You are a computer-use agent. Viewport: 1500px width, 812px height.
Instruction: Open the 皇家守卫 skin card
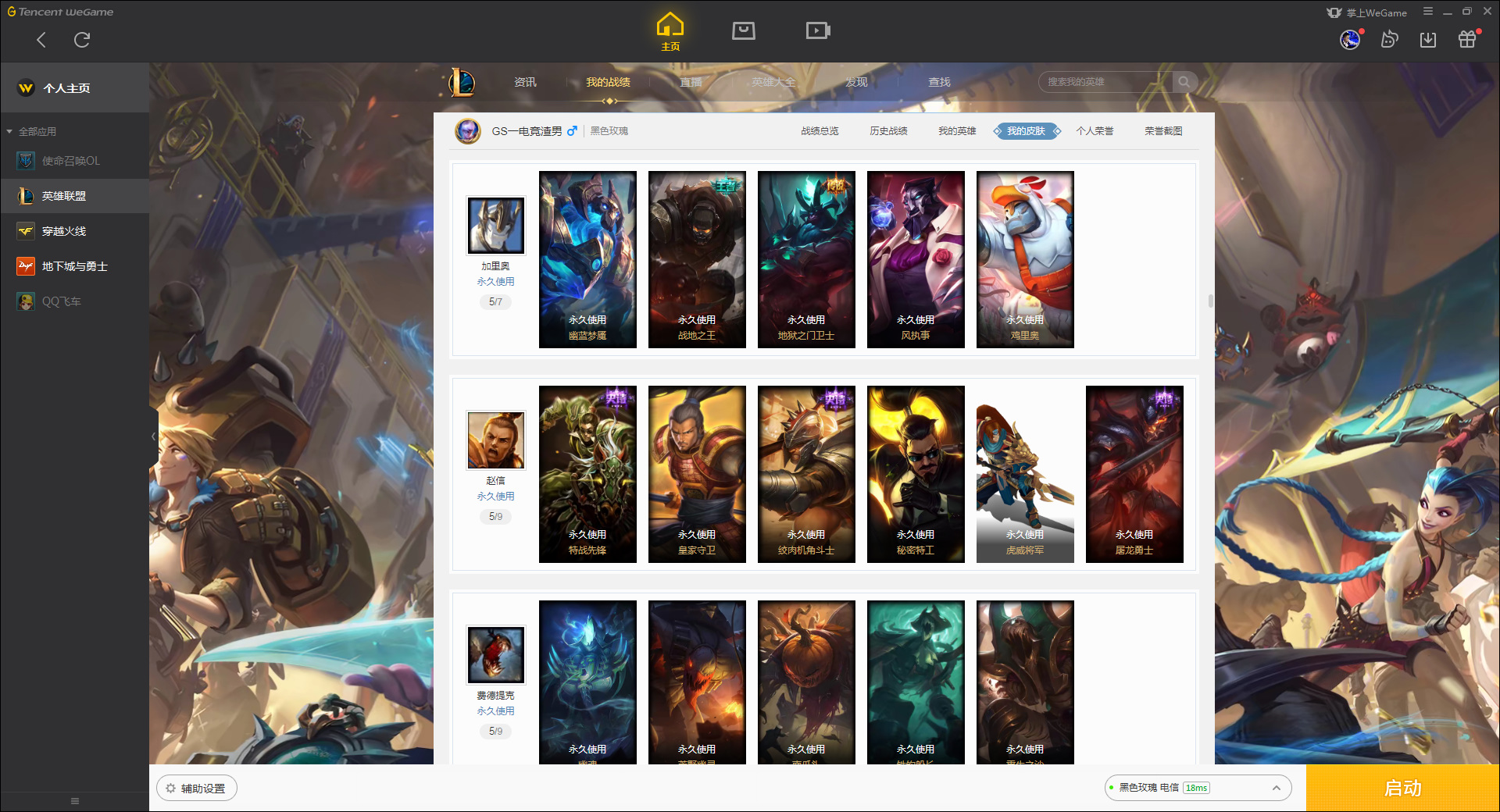pyautogui.click(x=697, y=474)
